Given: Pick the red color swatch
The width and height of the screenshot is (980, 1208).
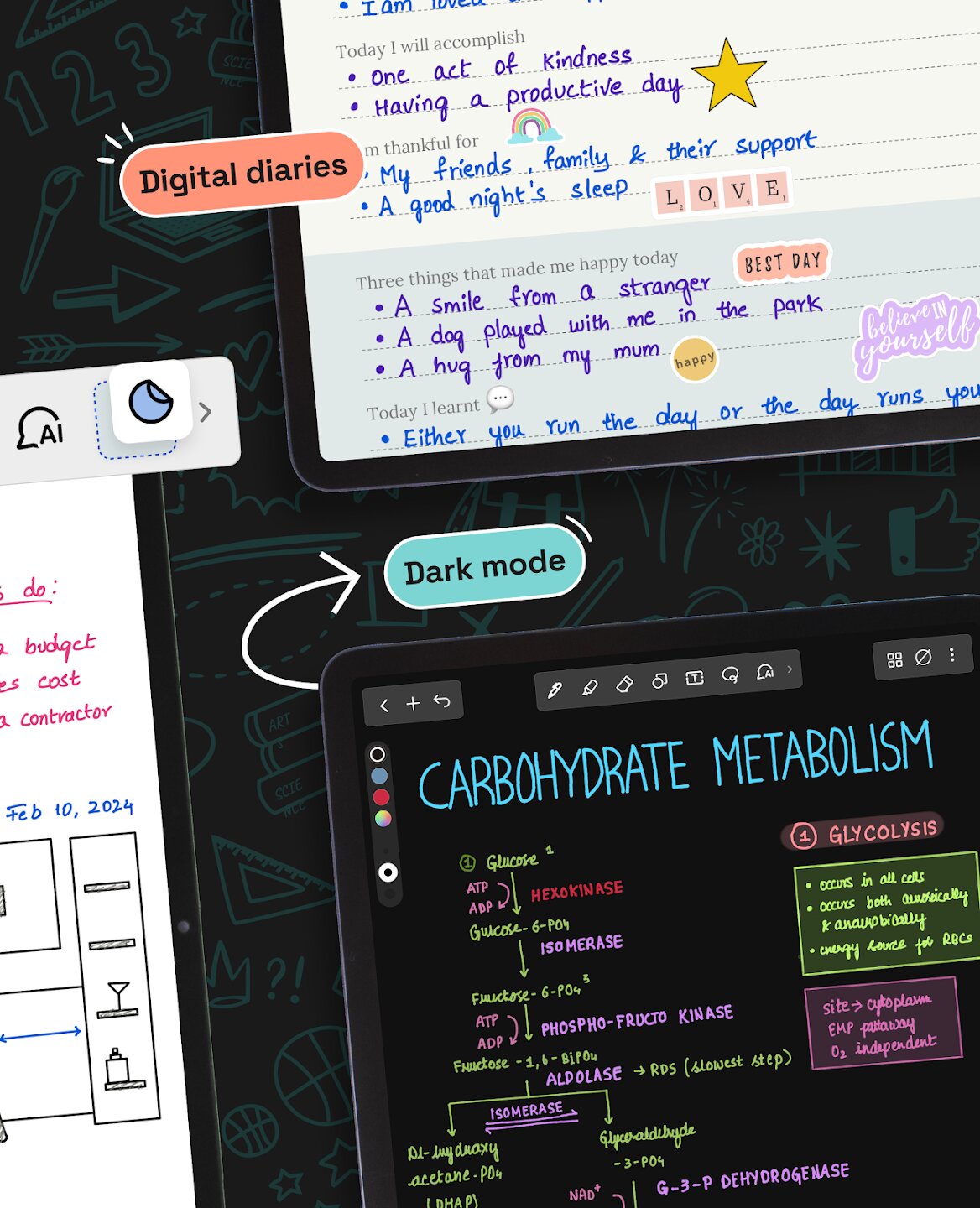Looking at the screenshot, I should [x=381, y=797].
